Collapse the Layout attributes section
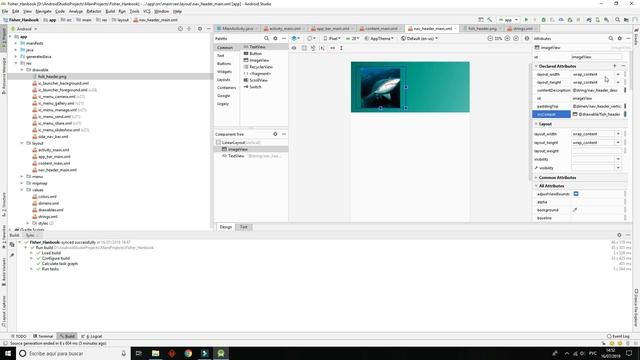Screen dimensions: 640x360 tap(536, 124)
